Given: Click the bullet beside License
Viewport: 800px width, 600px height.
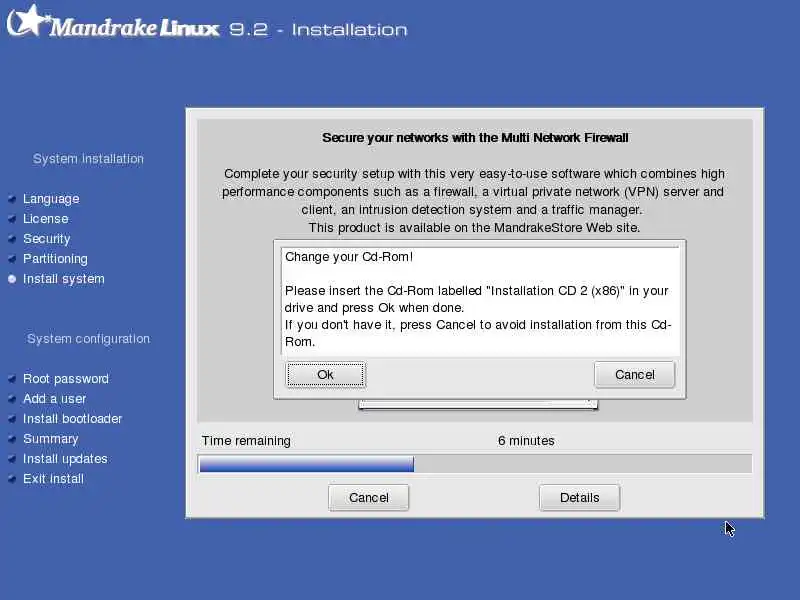Looking at the screenshot, I should point(12,219).
